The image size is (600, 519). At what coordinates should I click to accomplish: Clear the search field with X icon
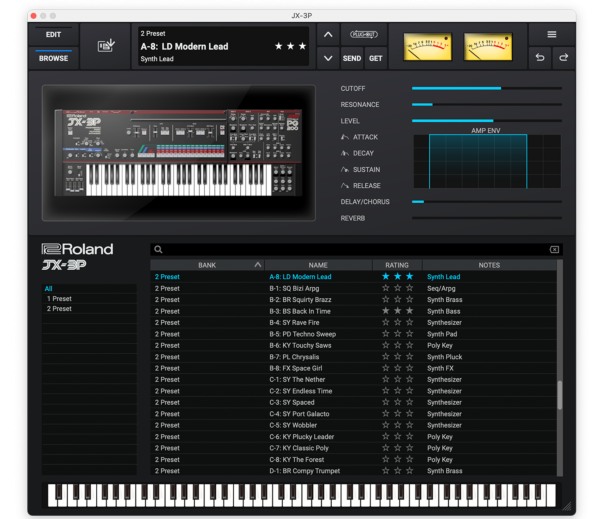(x=554, y=250)
